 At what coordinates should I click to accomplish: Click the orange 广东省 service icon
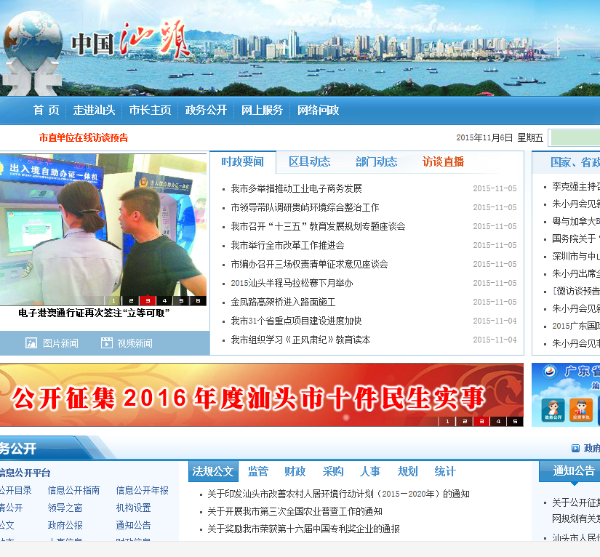[x=581, y=410]
